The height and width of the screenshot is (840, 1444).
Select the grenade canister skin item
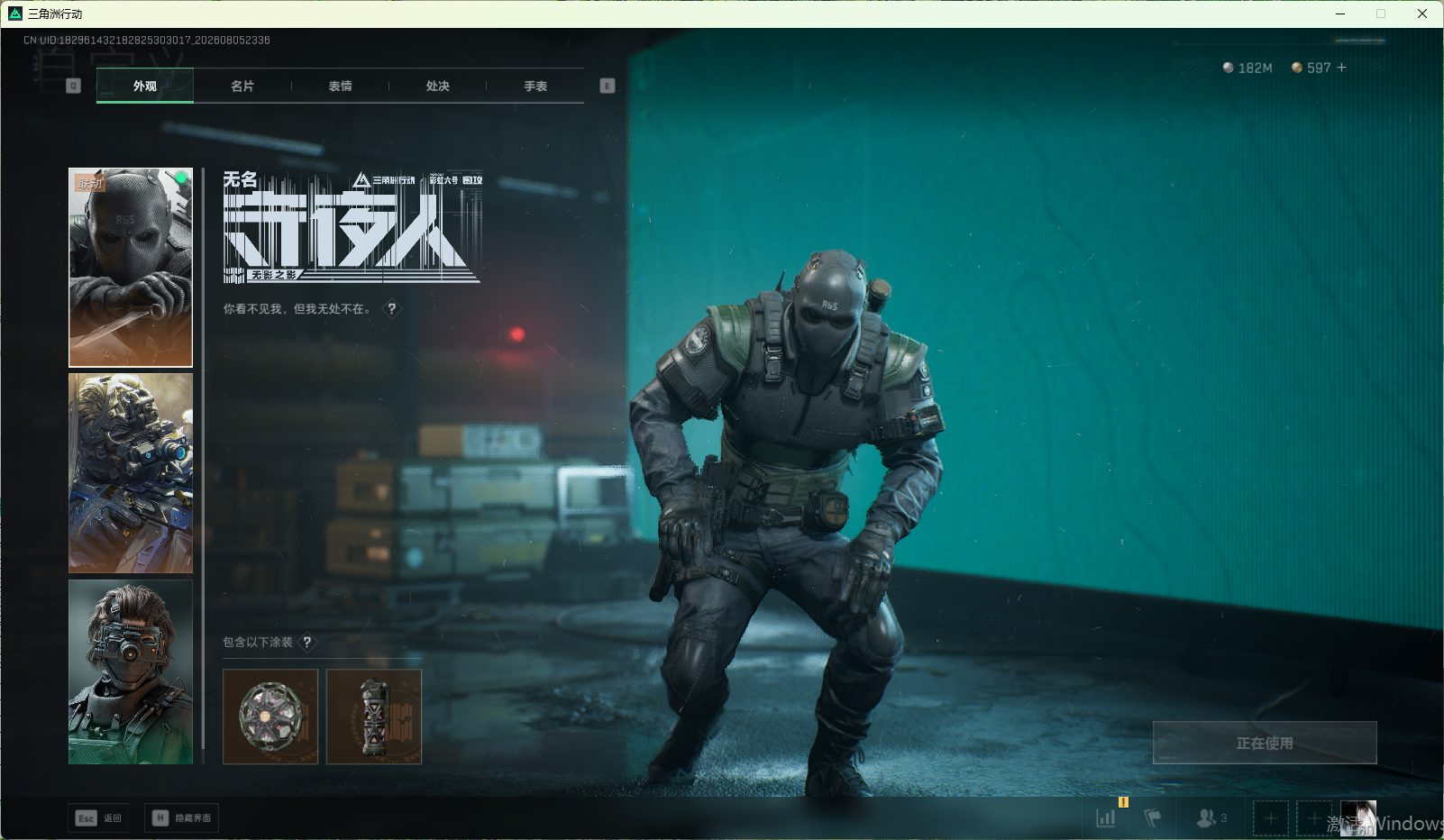click(x=374, y=717)
